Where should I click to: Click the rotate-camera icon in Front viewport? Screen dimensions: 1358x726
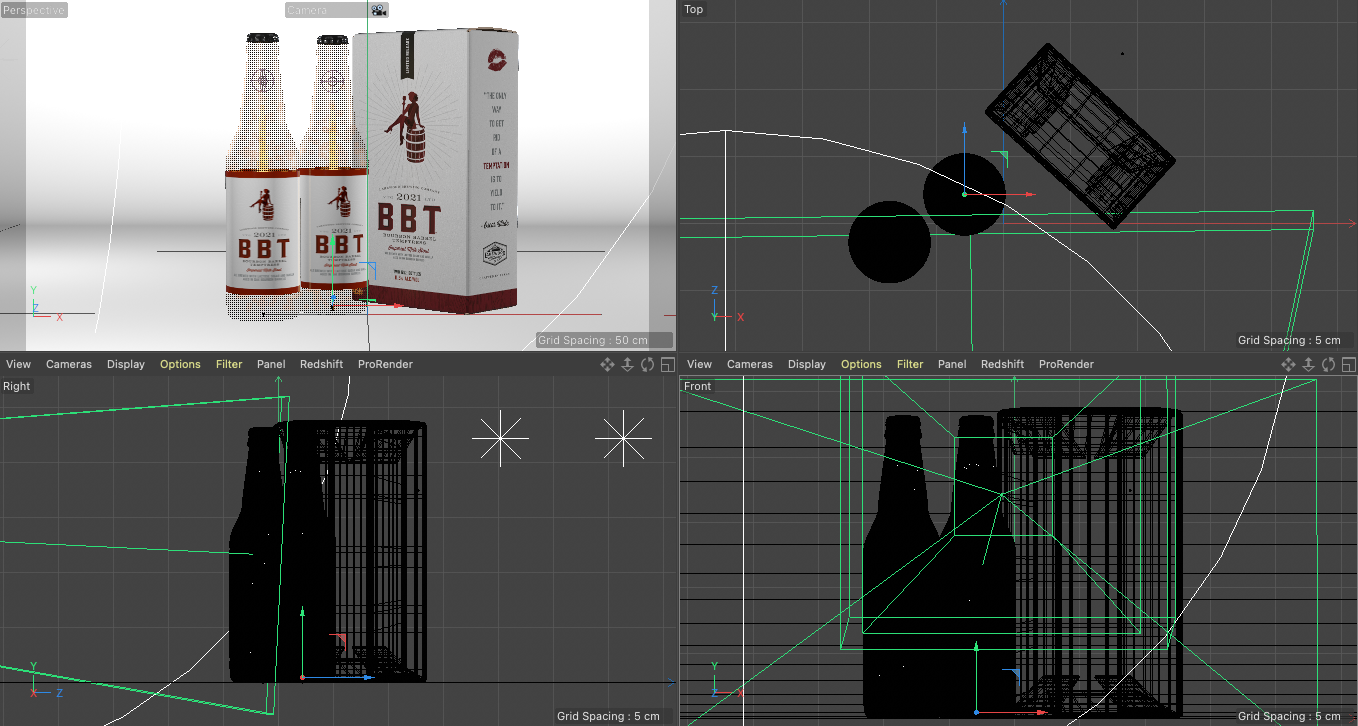coord(1329,364)
